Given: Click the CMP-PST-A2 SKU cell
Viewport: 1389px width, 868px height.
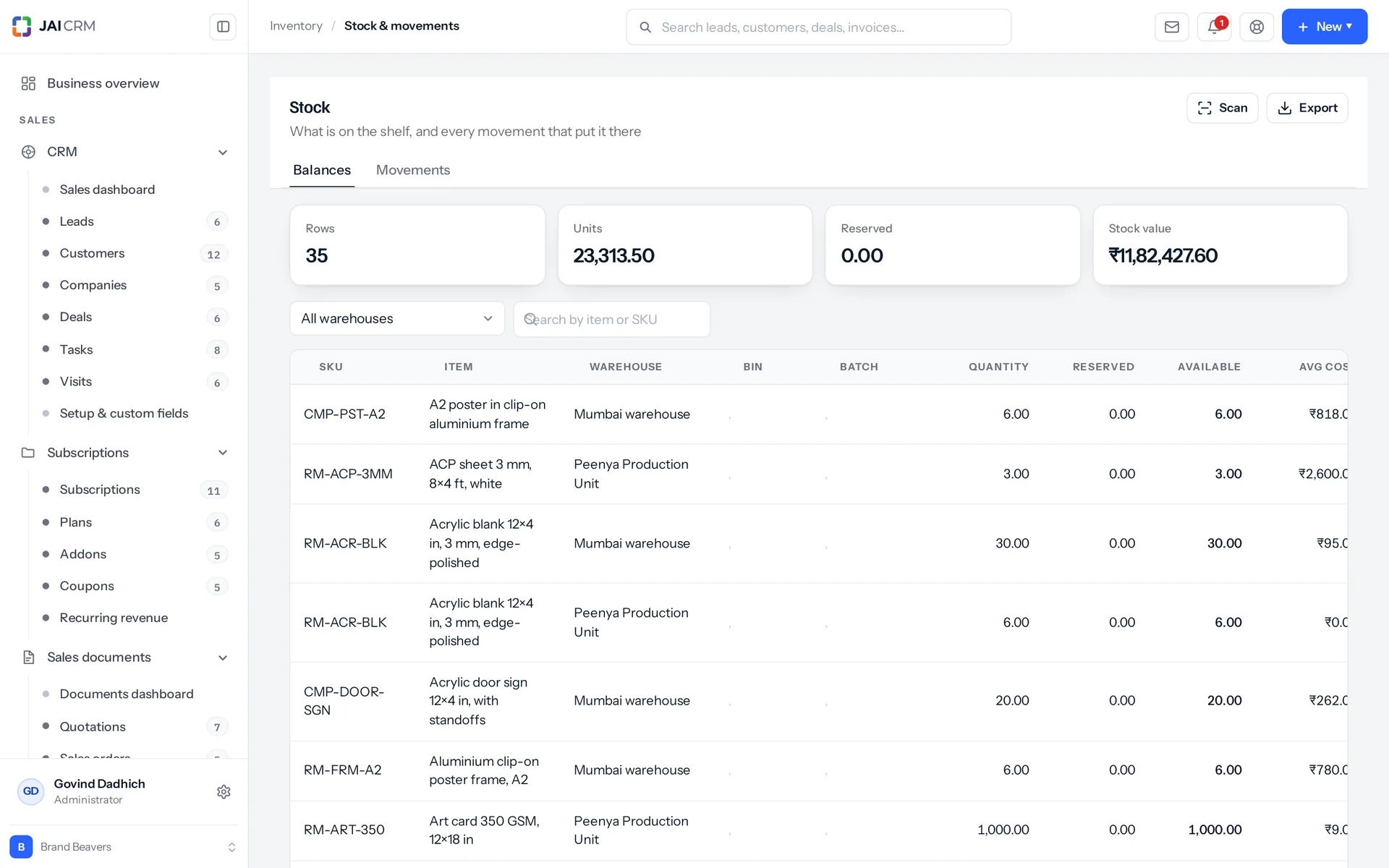Looking at the screenshot, I should click(x=344, y=414).
